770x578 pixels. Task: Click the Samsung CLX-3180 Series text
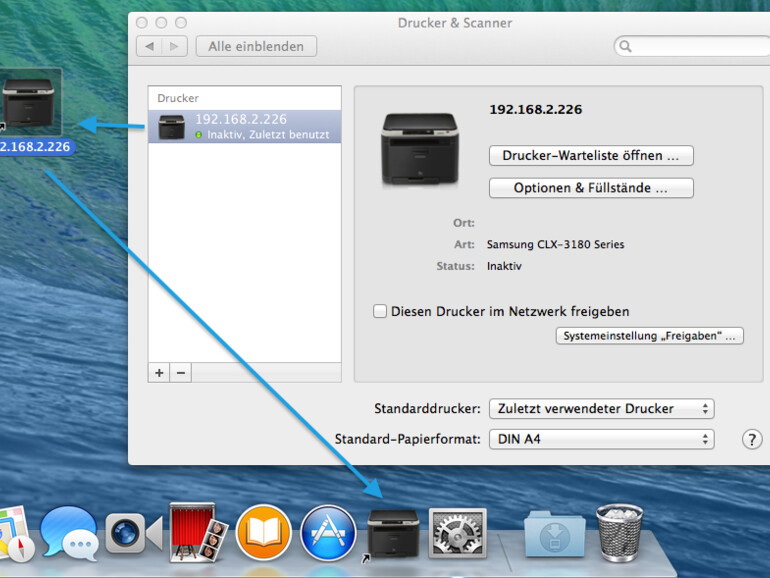coord(555,245)
